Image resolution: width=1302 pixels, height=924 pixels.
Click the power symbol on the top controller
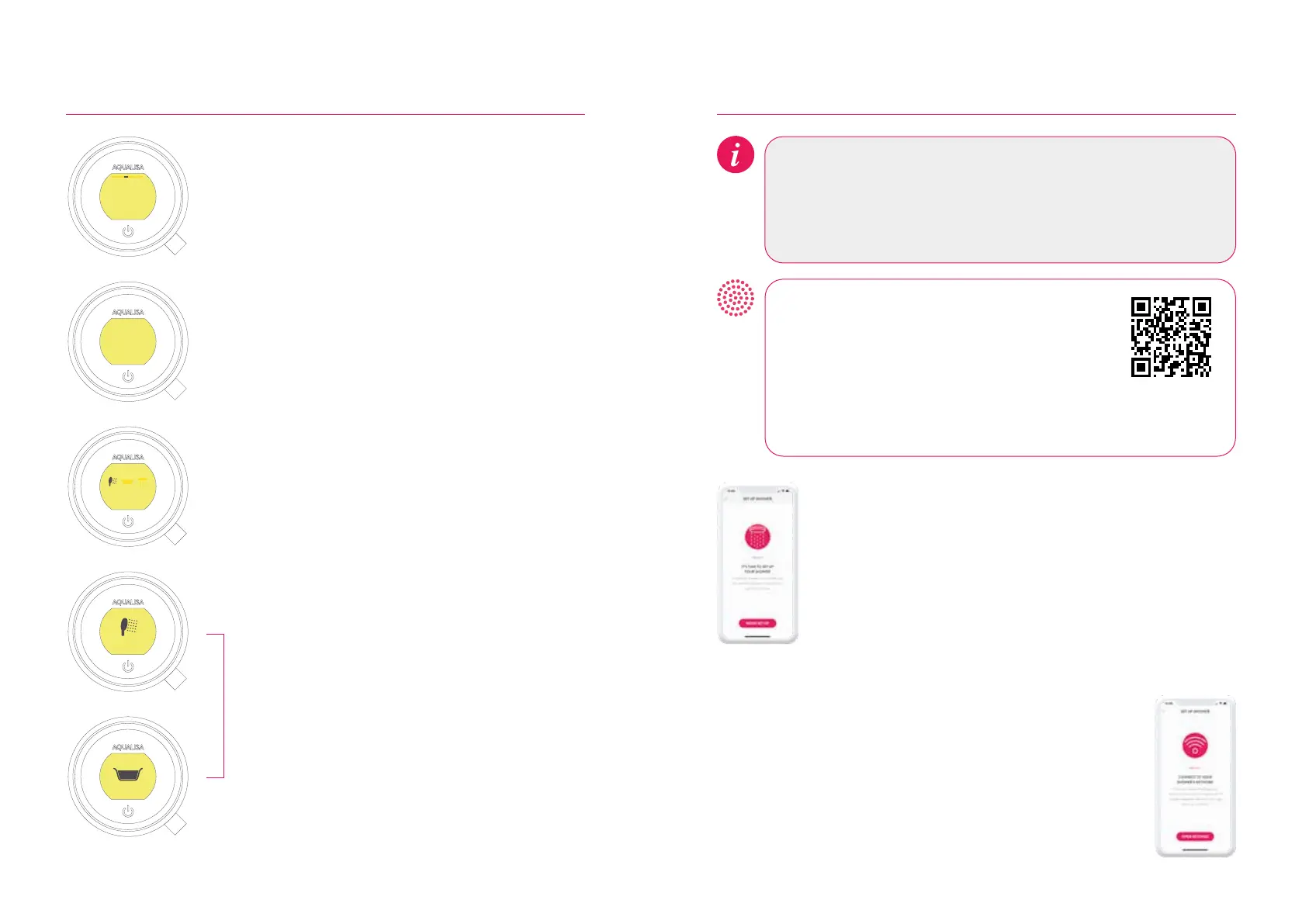(128, 231)
